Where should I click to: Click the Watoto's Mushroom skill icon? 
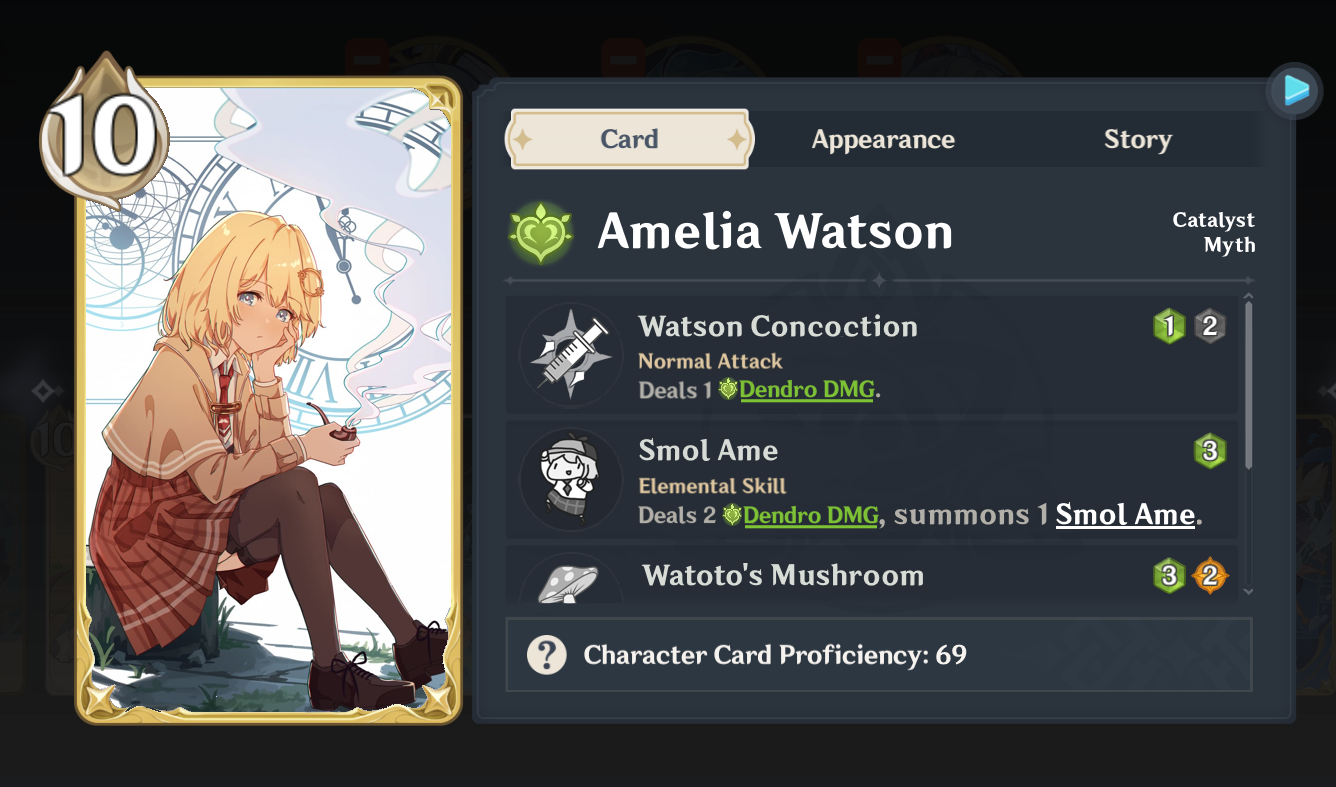[571, 582]
